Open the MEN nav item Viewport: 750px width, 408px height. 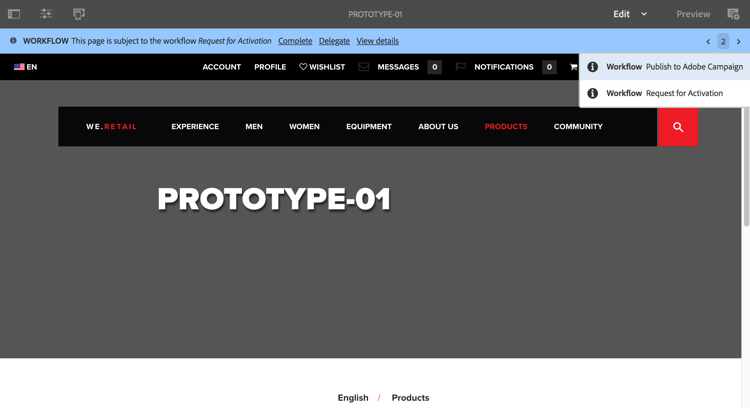coord(254,127)
